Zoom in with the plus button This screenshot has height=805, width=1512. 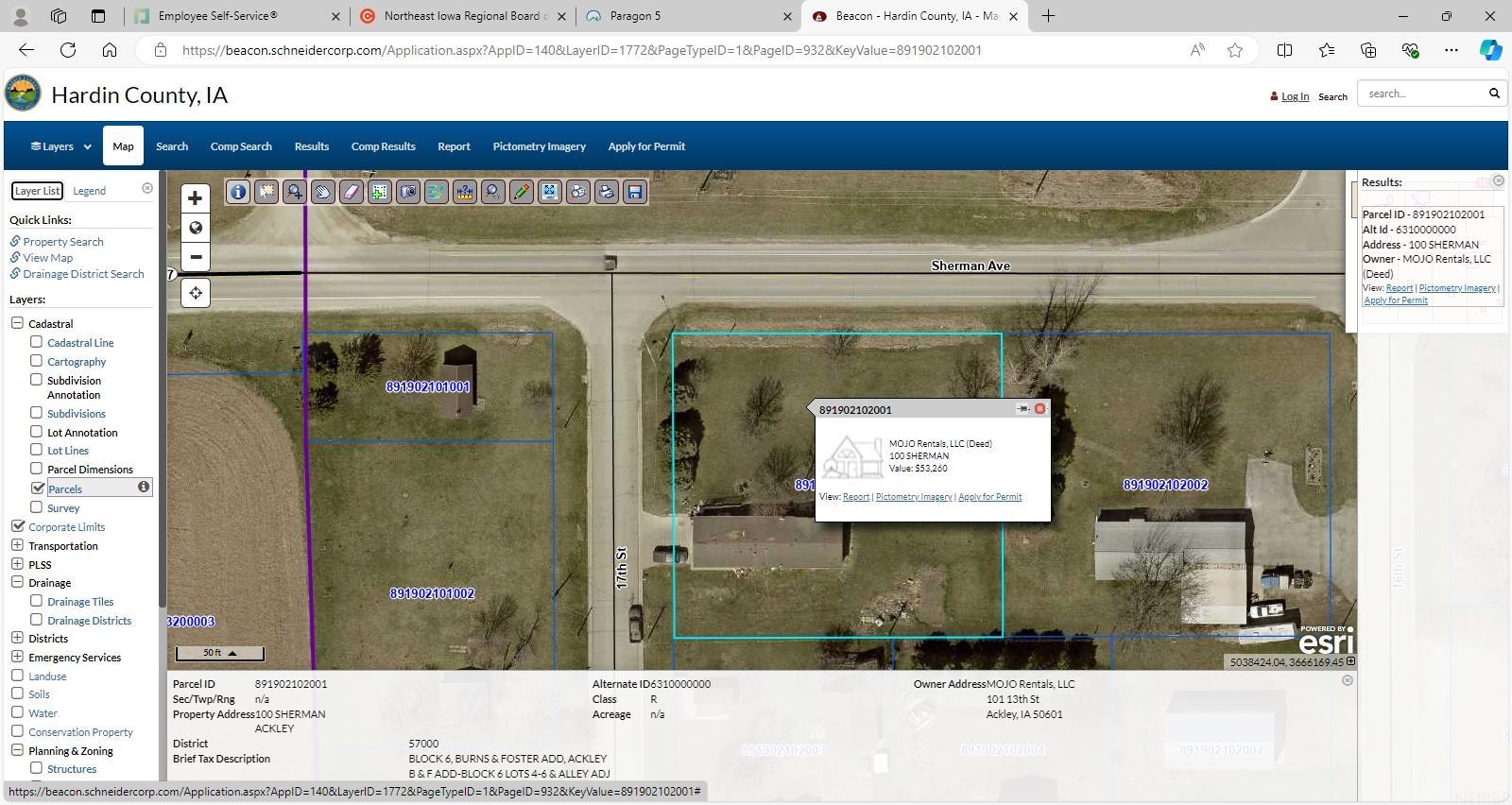tap(195, 198)
